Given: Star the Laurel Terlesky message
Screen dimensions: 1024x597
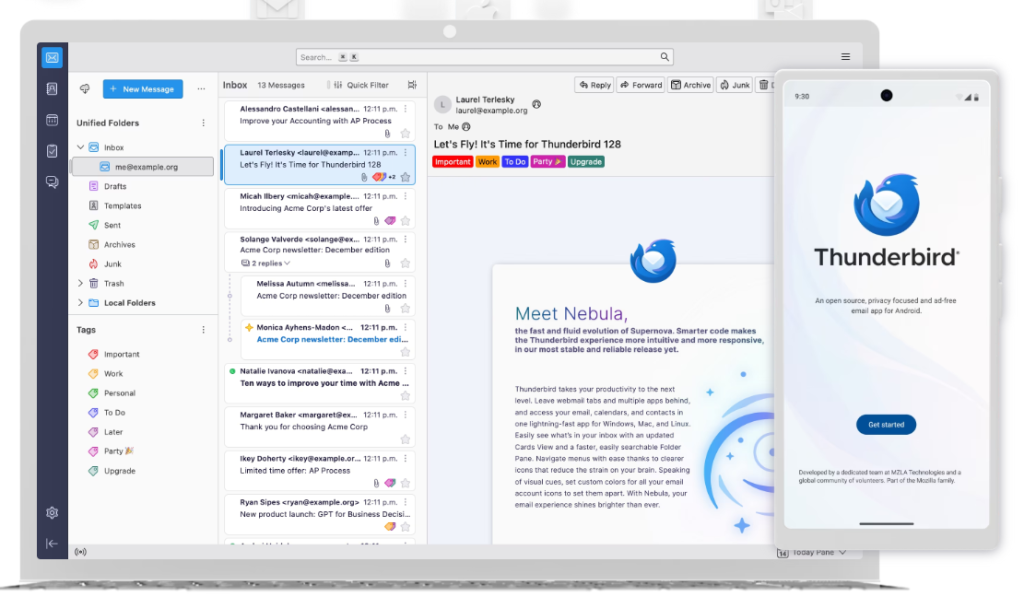Looking at the screenshot, I should pyautogui.click(x=406, y=177).
